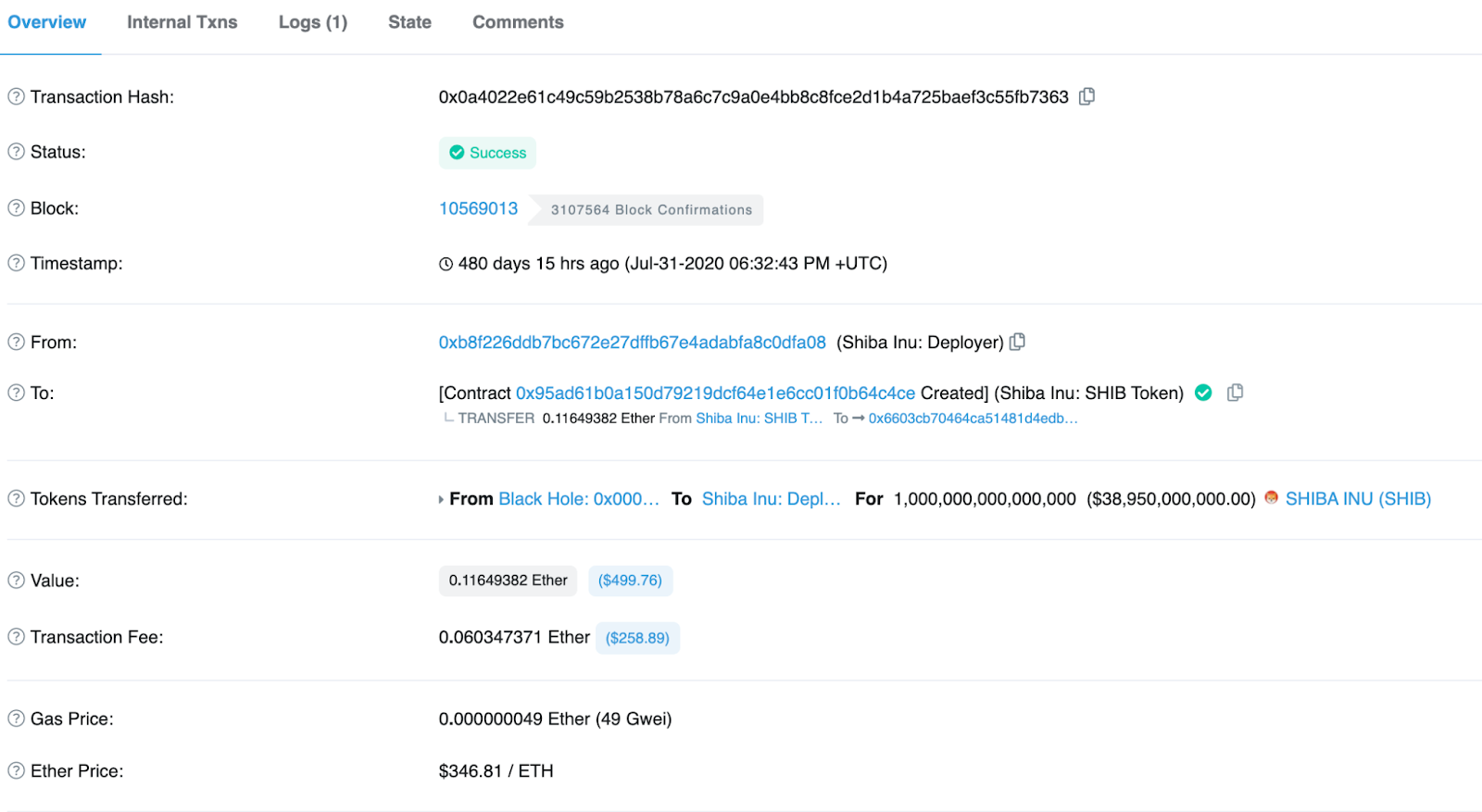Click the SHIBA INU token logo icon

[1271, 498]
